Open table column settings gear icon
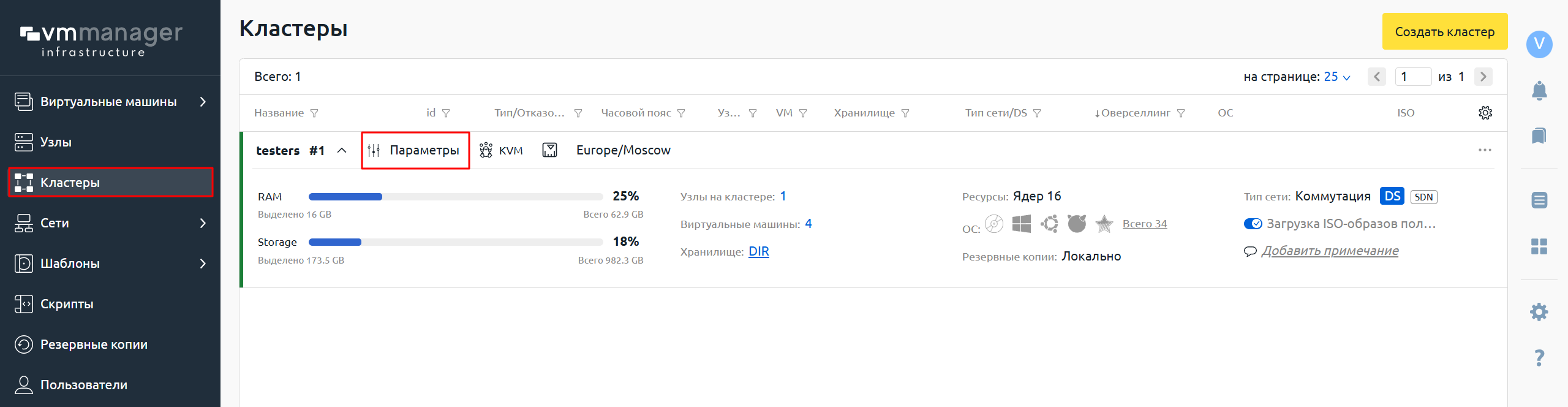Viewport: 1568px width, 407px height. (x=1487, y=113)
